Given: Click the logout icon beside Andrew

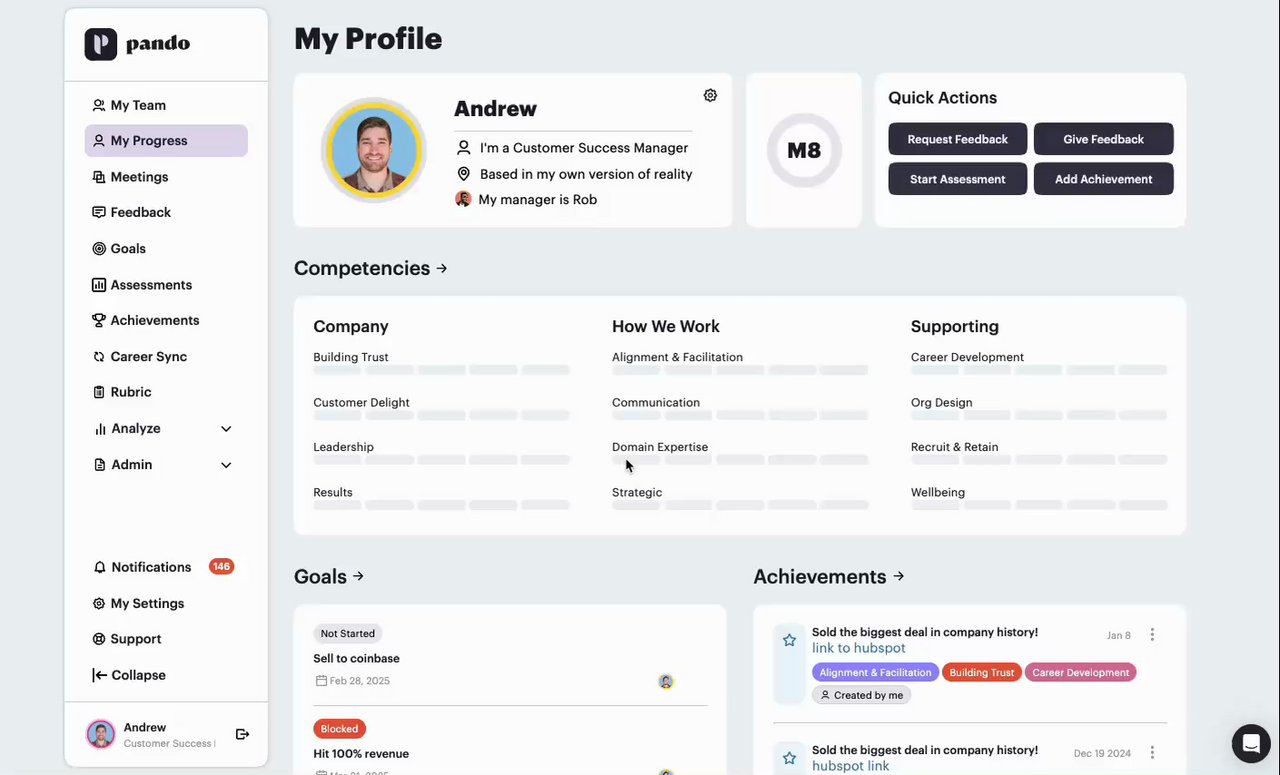Looking at the screenshot, I should (242, 734).
